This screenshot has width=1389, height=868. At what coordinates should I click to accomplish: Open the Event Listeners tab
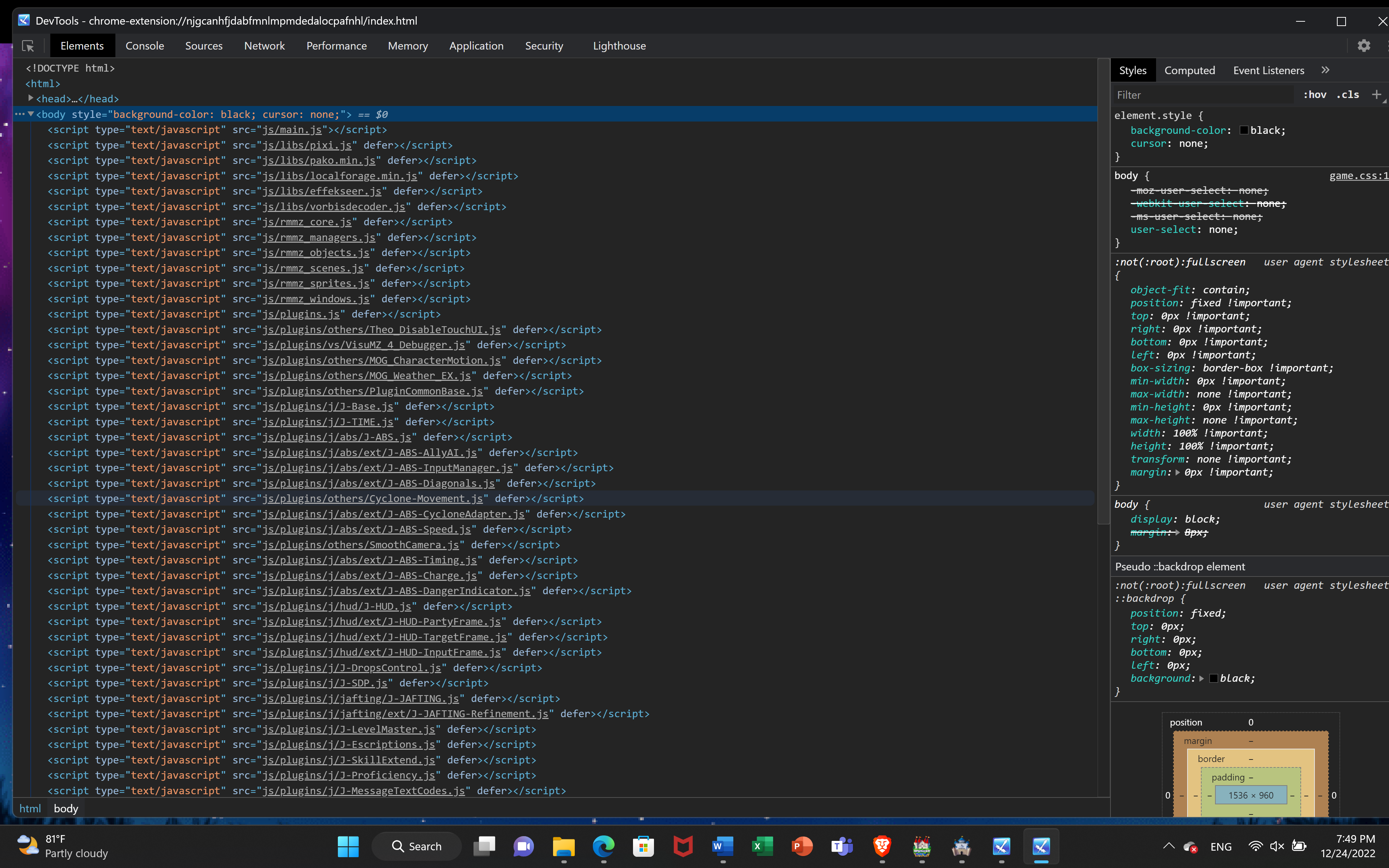pos(1269,70)
